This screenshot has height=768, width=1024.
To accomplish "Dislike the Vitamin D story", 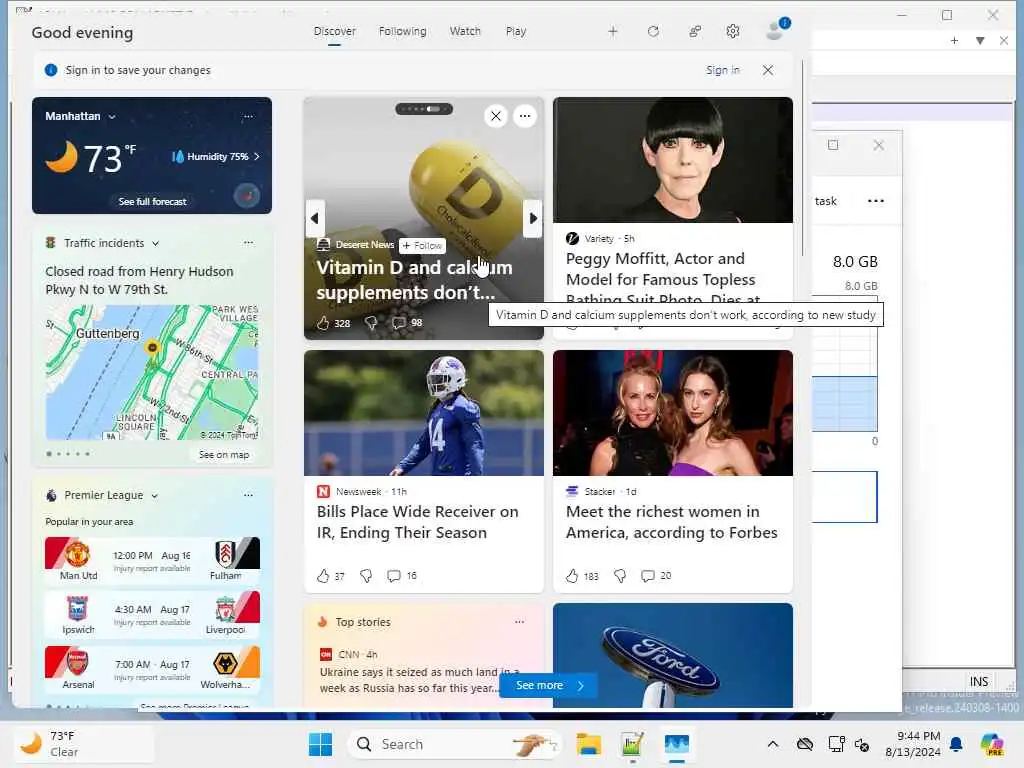I will (371, 323).
